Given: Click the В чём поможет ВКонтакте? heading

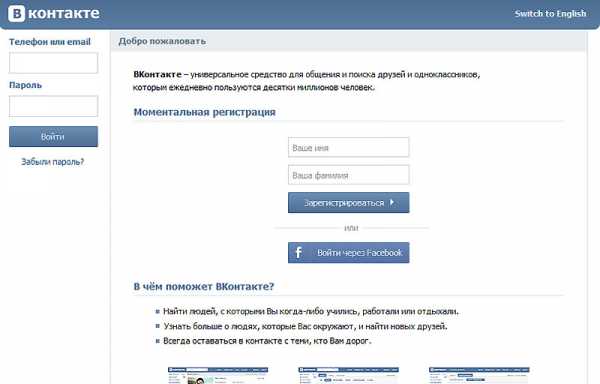Looking at the screenshot, I should tap(204, 286).
